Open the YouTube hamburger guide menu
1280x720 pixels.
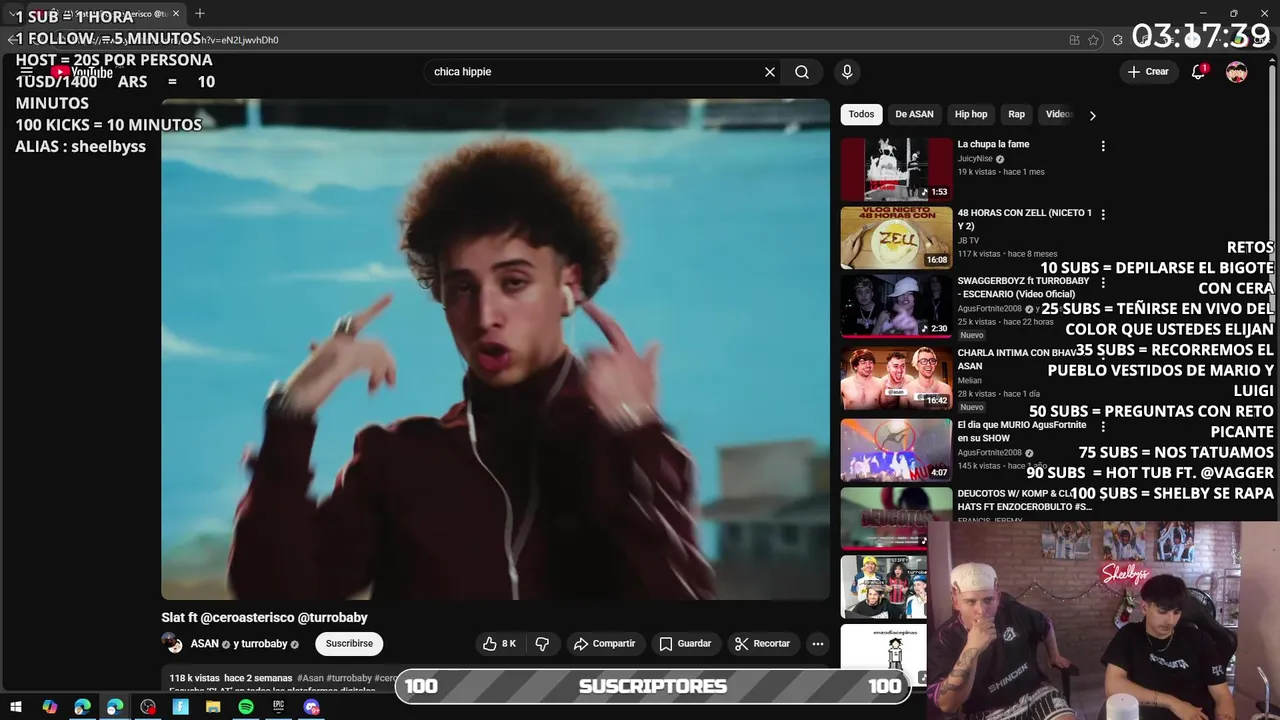tap(27, 72)
